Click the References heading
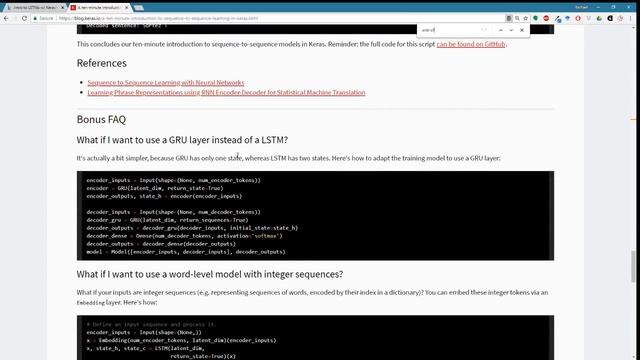This screenshot has width=640, height=360. click(x=102, y=63)
